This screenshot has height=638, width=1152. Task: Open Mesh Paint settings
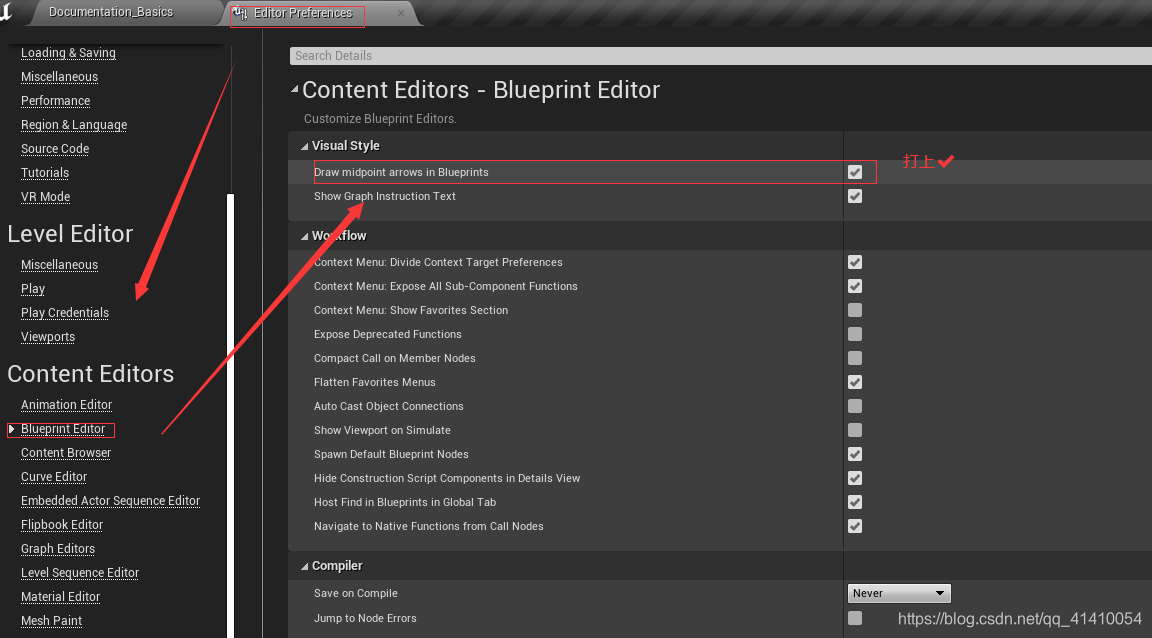coord(51,621)
